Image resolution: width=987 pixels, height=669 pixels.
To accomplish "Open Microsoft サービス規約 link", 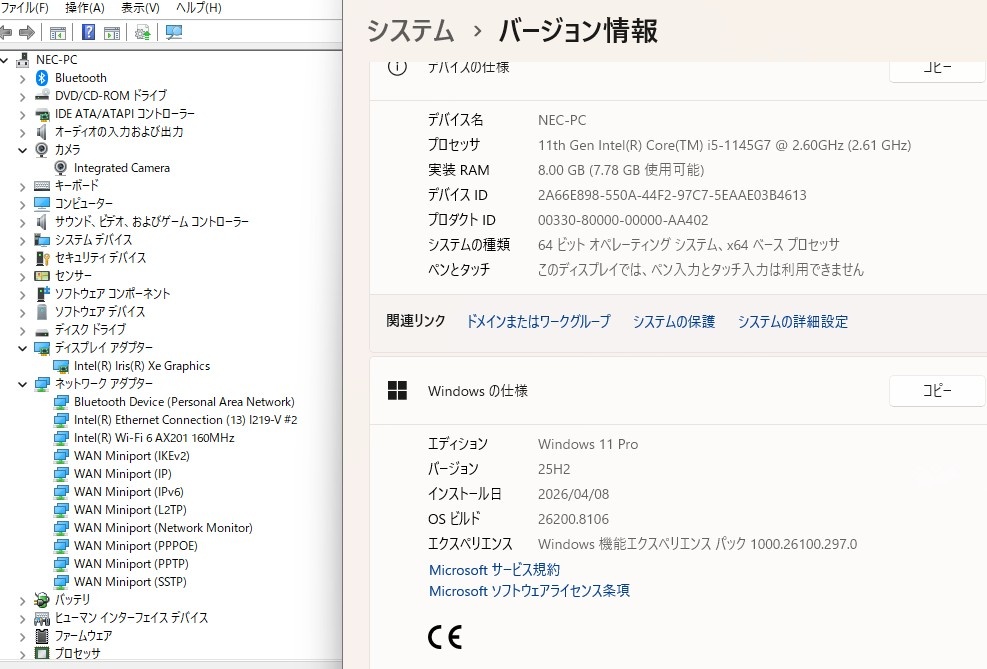I will (494, 570).
